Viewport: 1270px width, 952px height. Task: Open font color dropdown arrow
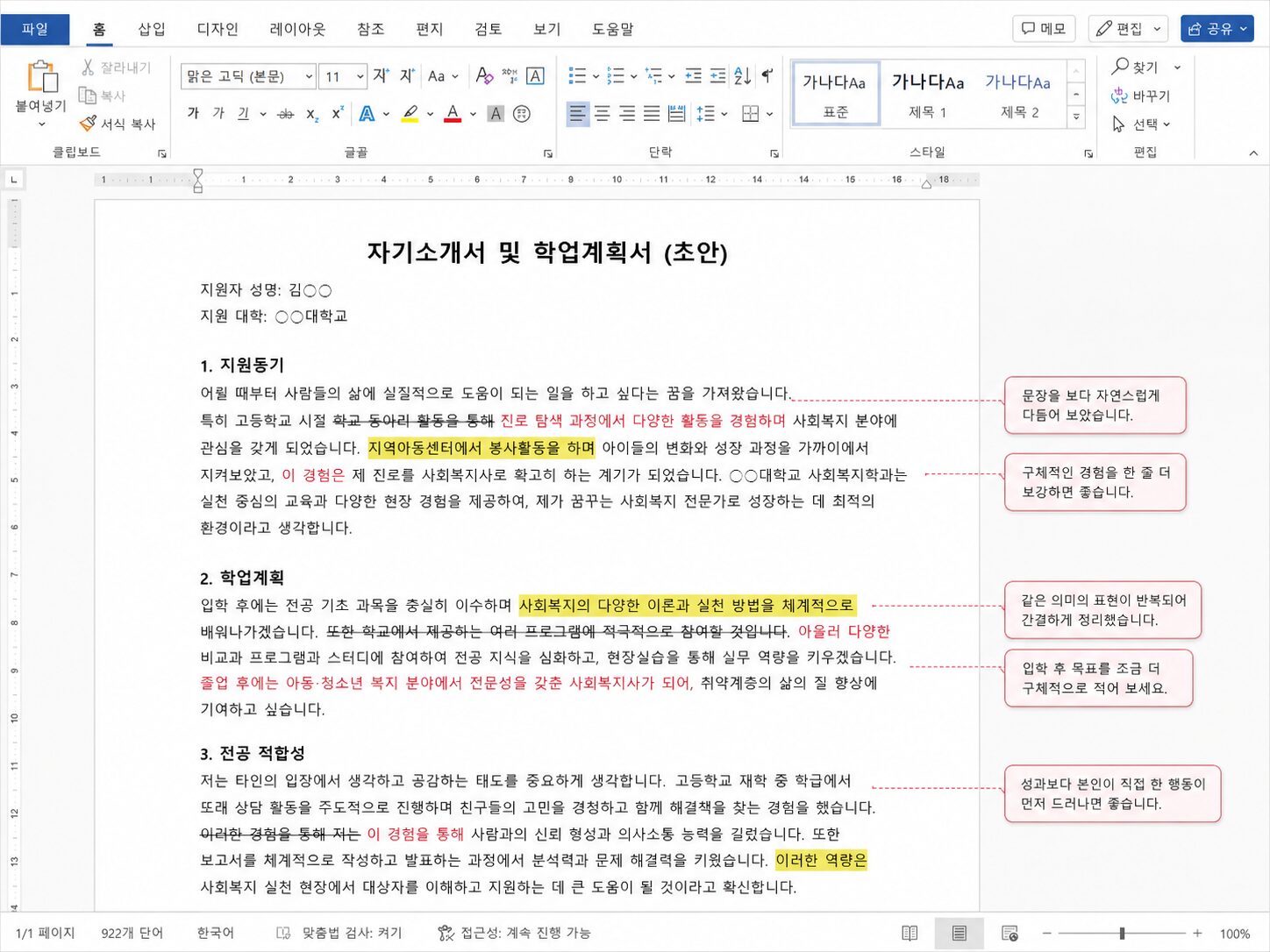[x=473, y=114]
